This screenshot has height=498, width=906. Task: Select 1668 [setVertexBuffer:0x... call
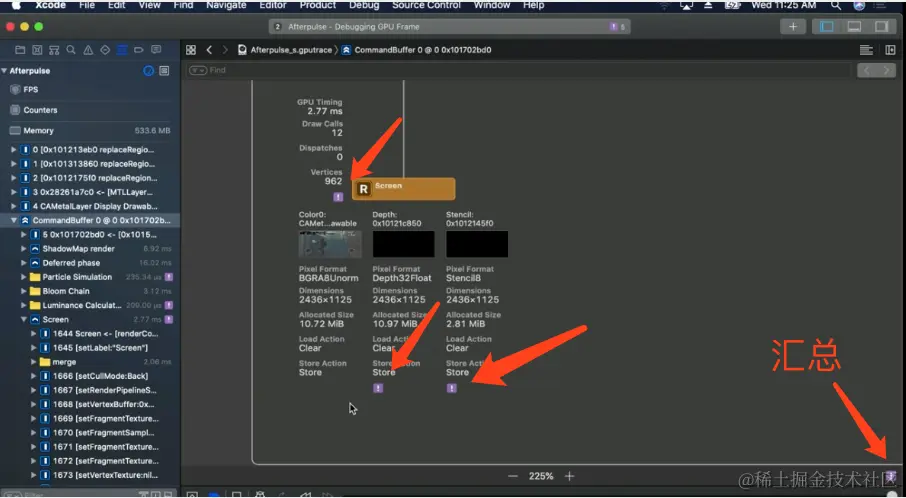coord(90,404)
